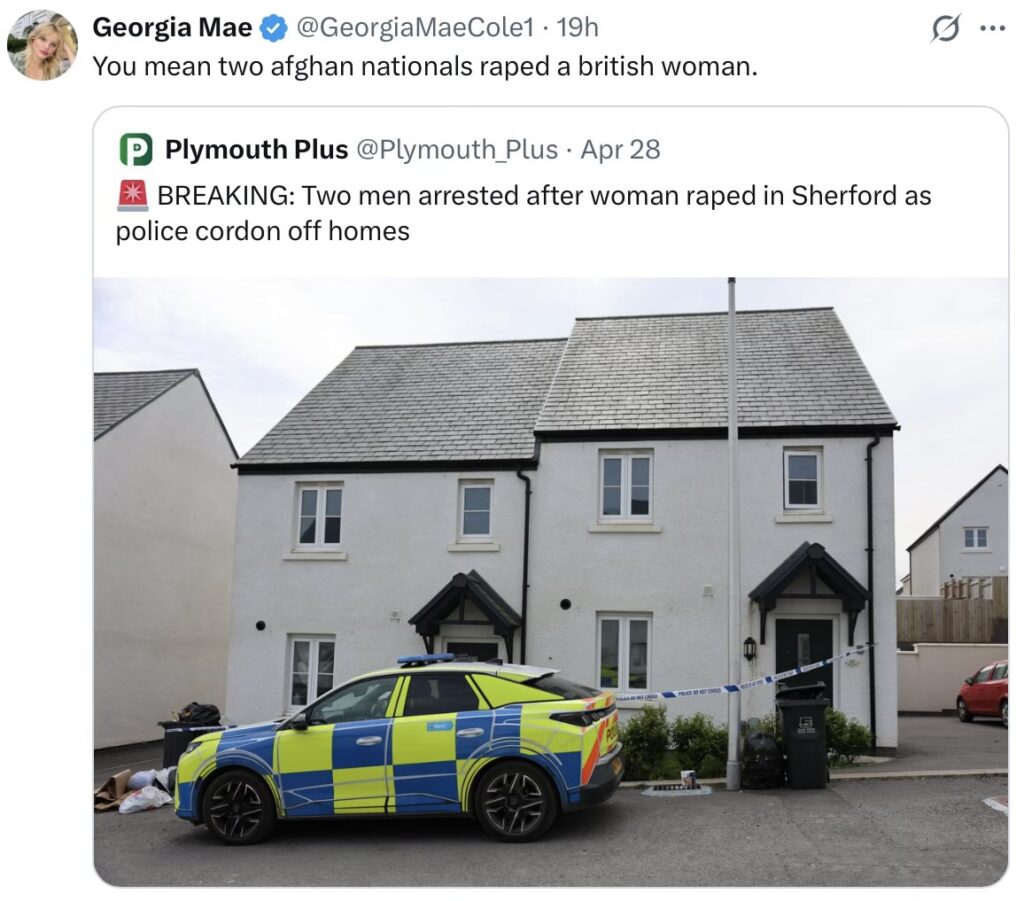Open the quoted tweet headline mentioning Sherford
Viewport: 1024px width, 901px height.
524,213
